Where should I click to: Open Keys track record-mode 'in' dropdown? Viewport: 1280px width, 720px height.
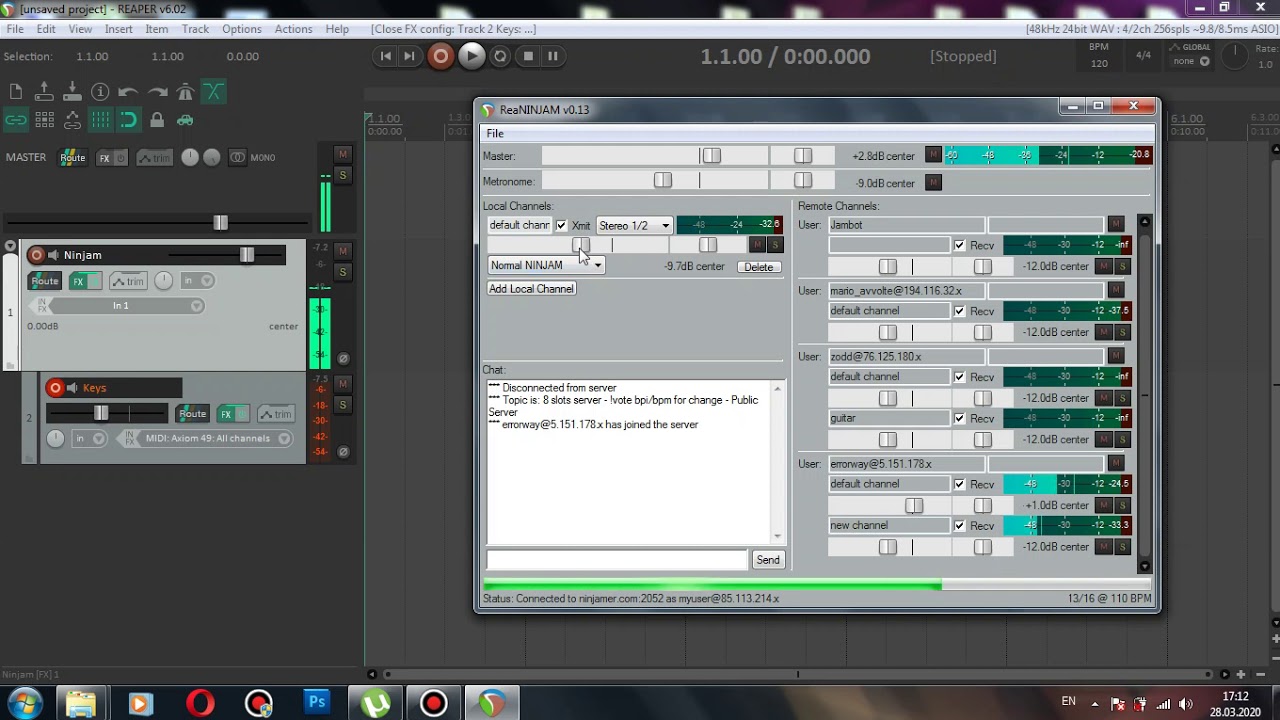click(x=88, y=438)
